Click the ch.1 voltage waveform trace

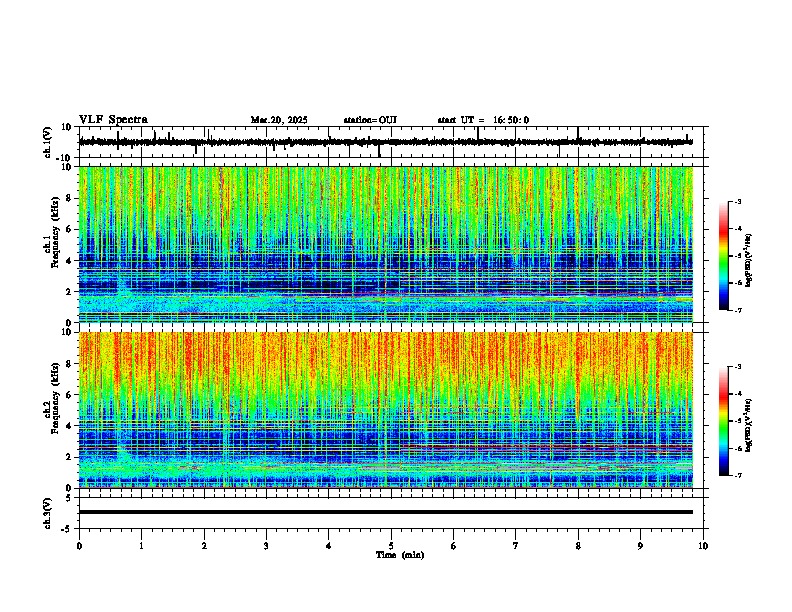tap(386, 142)
